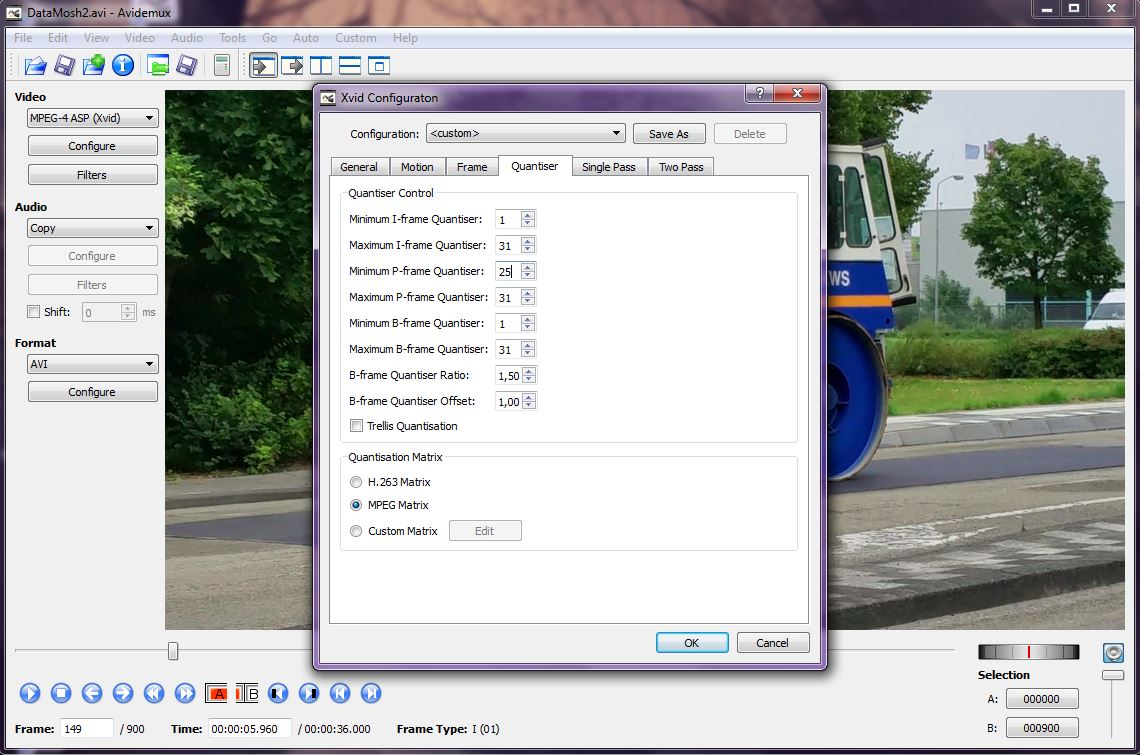Image resolution: width=1140 pixels, height=755 pixels.
Task: Click the vertical volume slider handle
Action: click(x=1112, y=675)
